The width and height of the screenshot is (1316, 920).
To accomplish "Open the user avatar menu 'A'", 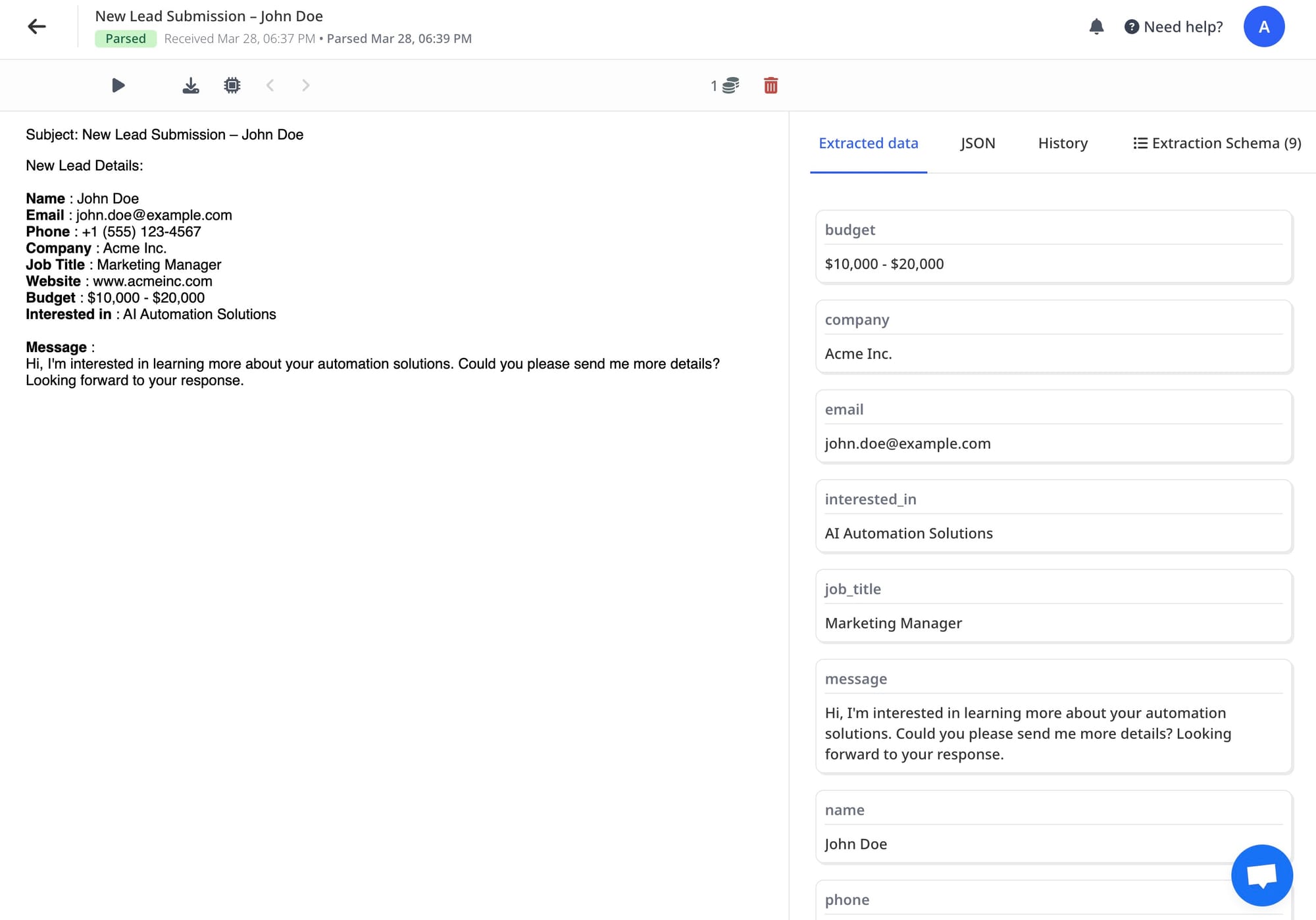I will coord(1263,27).
